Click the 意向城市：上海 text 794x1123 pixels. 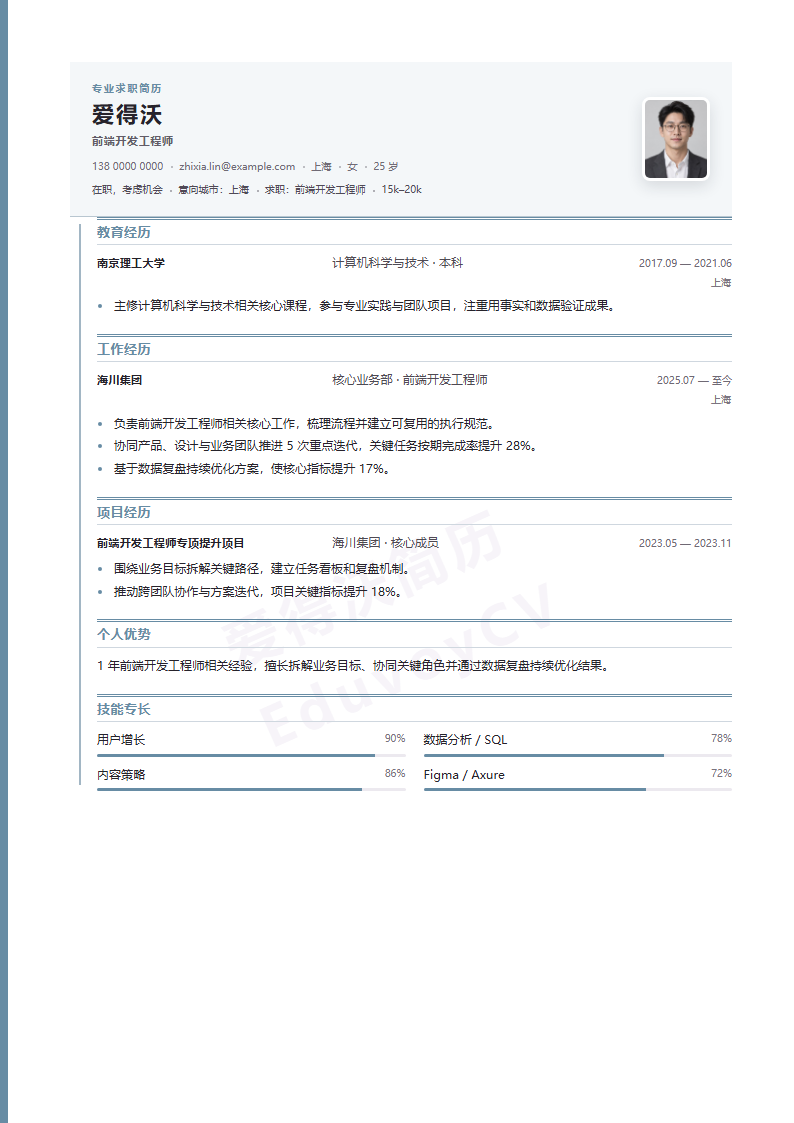(x=213, y=190)
